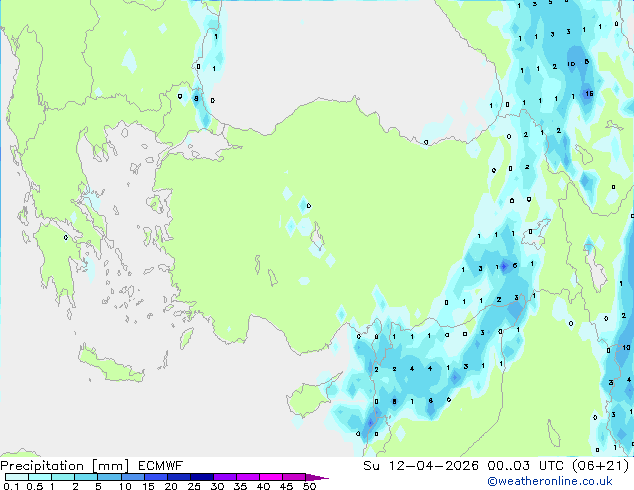
Task: Click the date 'Su 12-04-2026'
Action: [x=421, y=466]
